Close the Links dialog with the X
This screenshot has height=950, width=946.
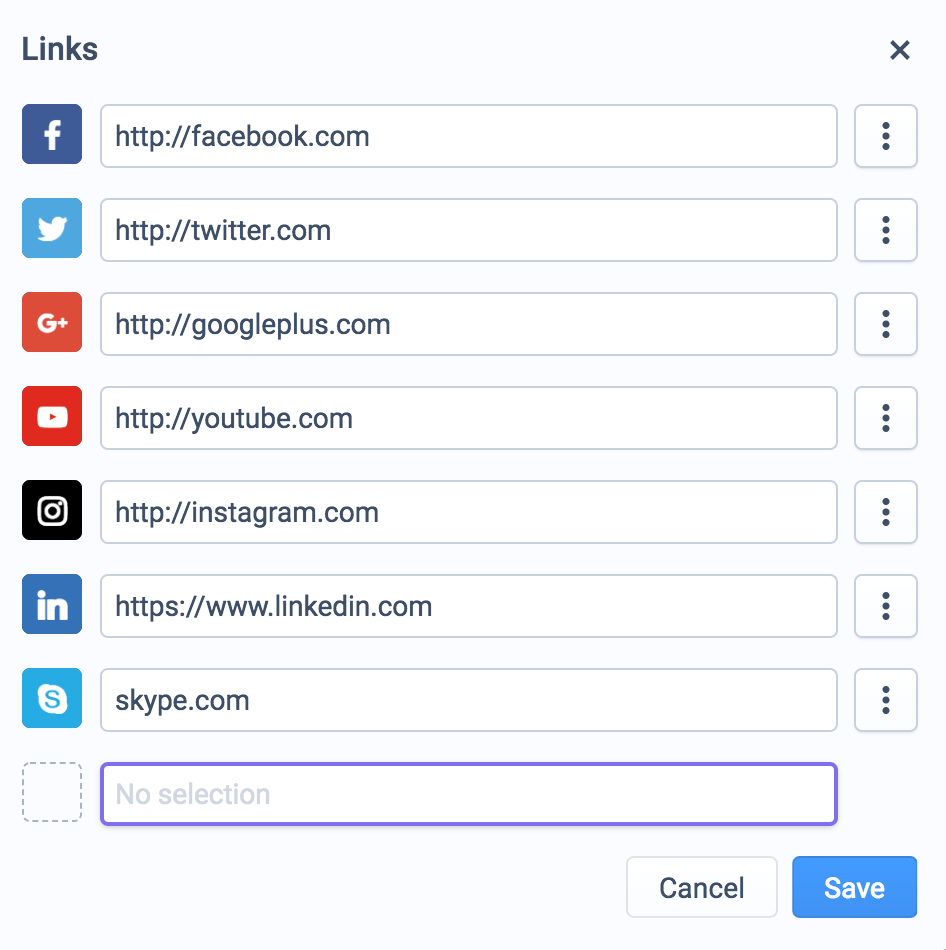click(900, 50)
